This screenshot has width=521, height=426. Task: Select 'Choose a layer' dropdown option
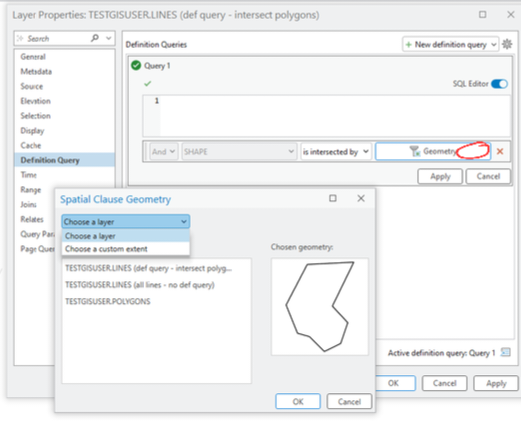click(x=126, y=236)
